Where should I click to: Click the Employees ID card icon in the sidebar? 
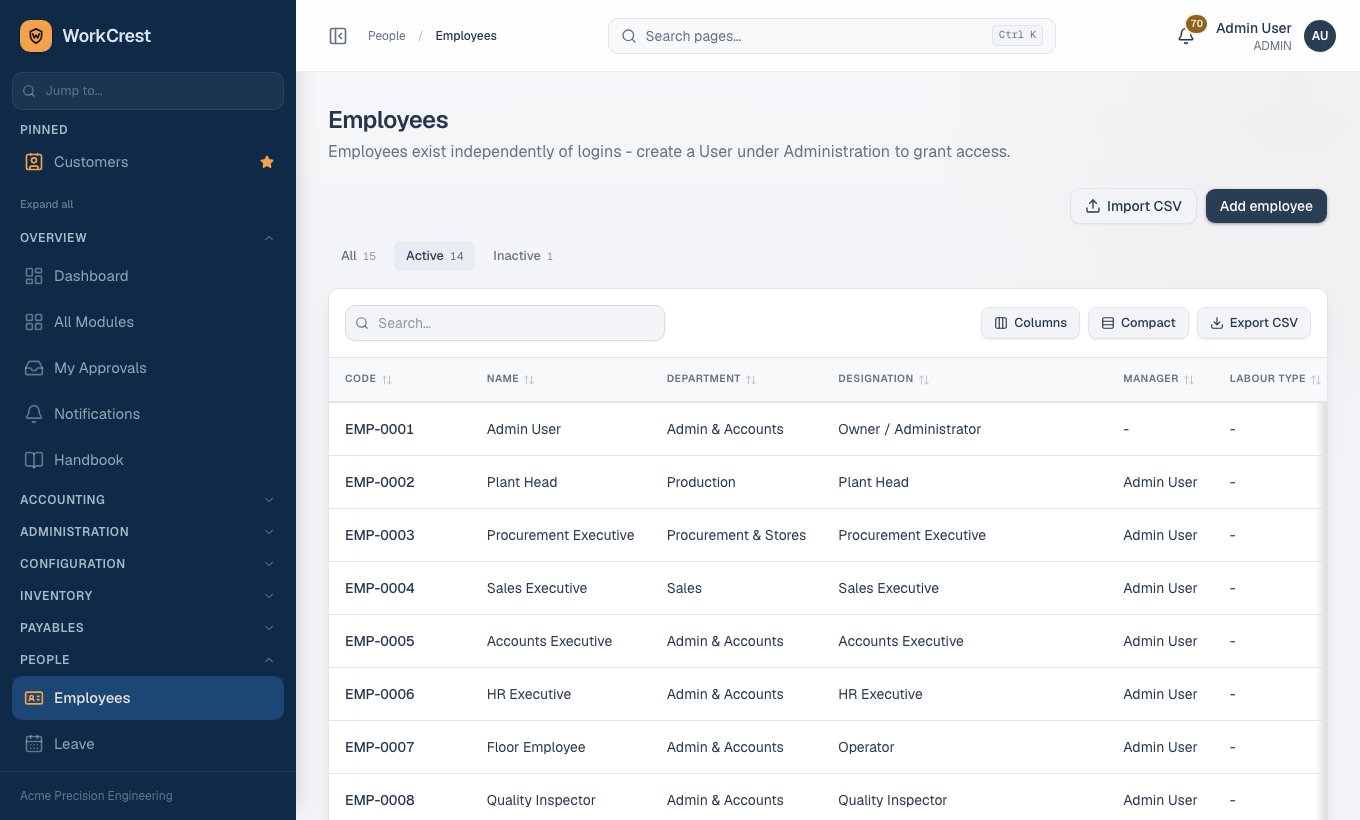coord(34,698)
